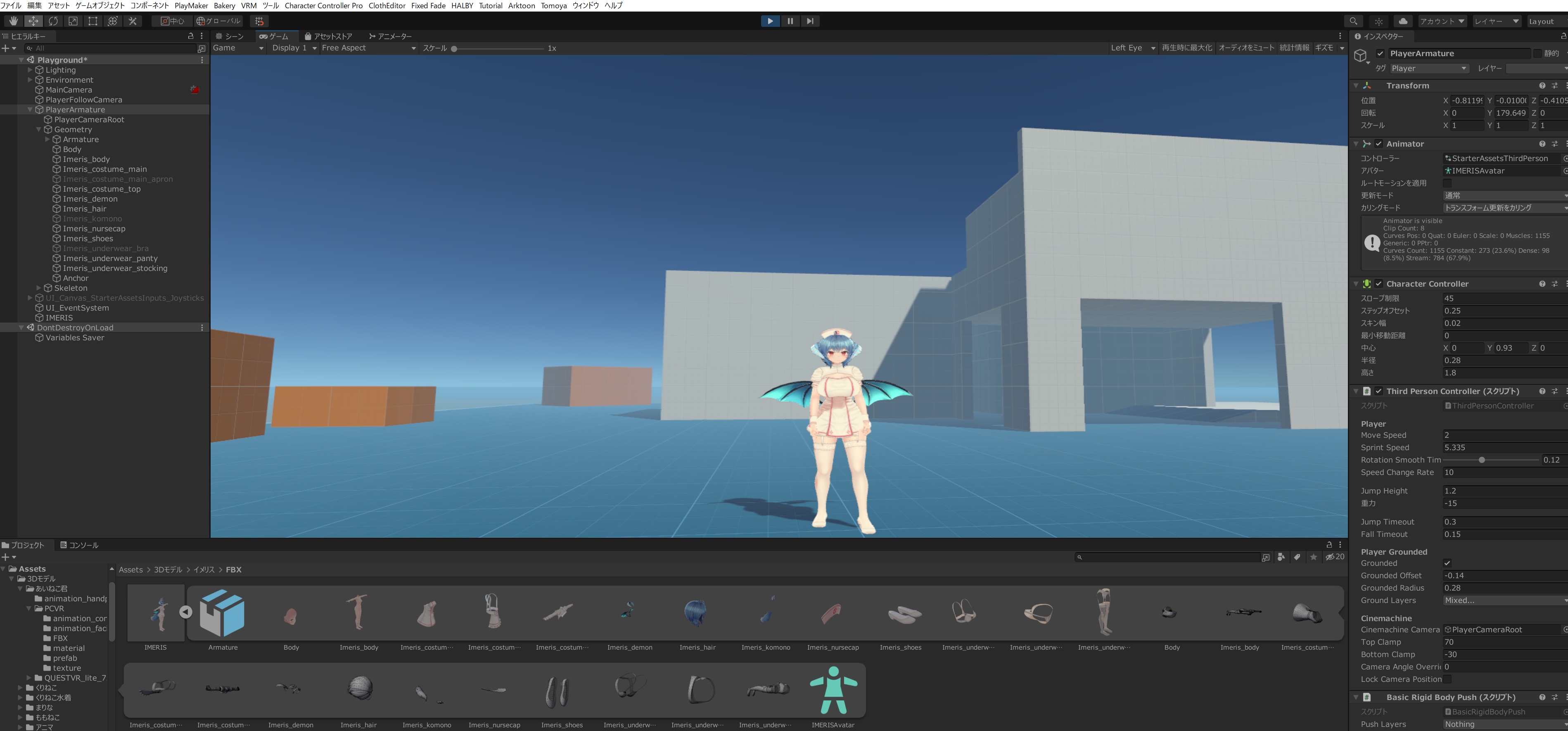Select the Rect transform tool
Viewport: 1568px width, 731px height.
click(x=93, y=21)
